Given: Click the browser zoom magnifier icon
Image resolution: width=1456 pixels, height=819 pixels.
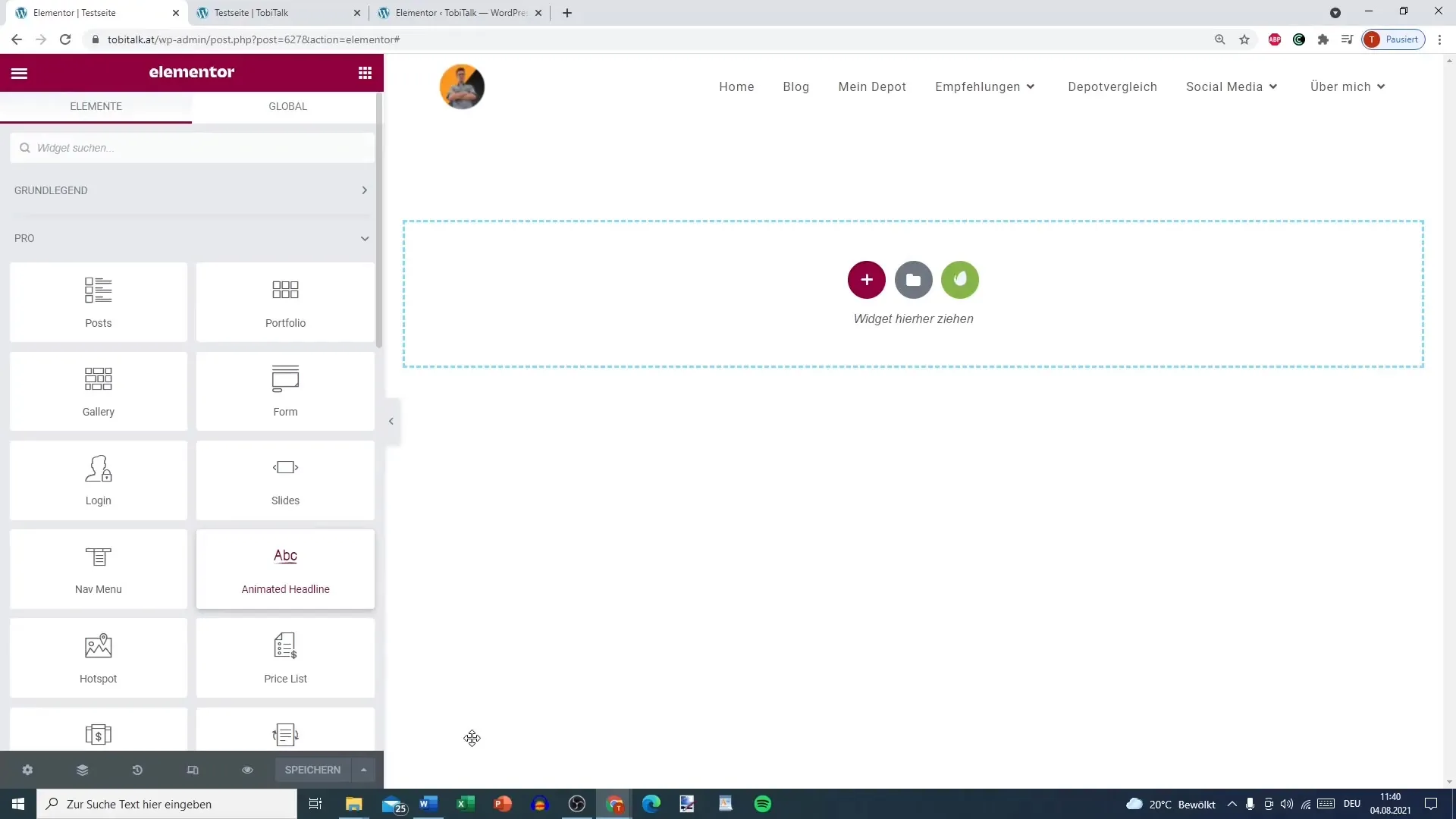Looking at the screenshot, I should (1220, 39).
